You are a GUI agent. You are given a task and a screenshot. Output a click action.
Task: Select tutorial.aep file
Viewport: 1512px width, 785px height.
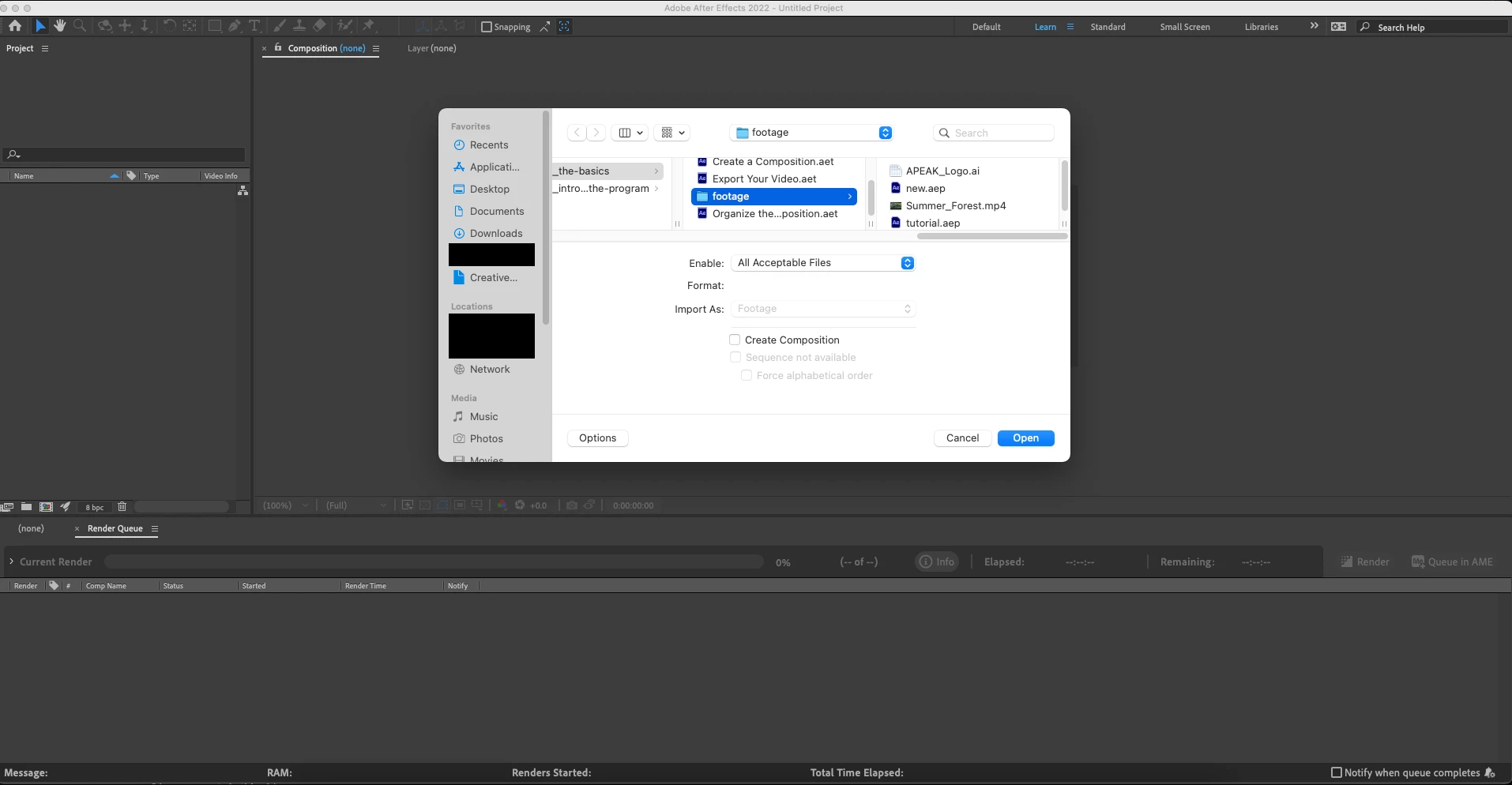(x=932, y=223)
